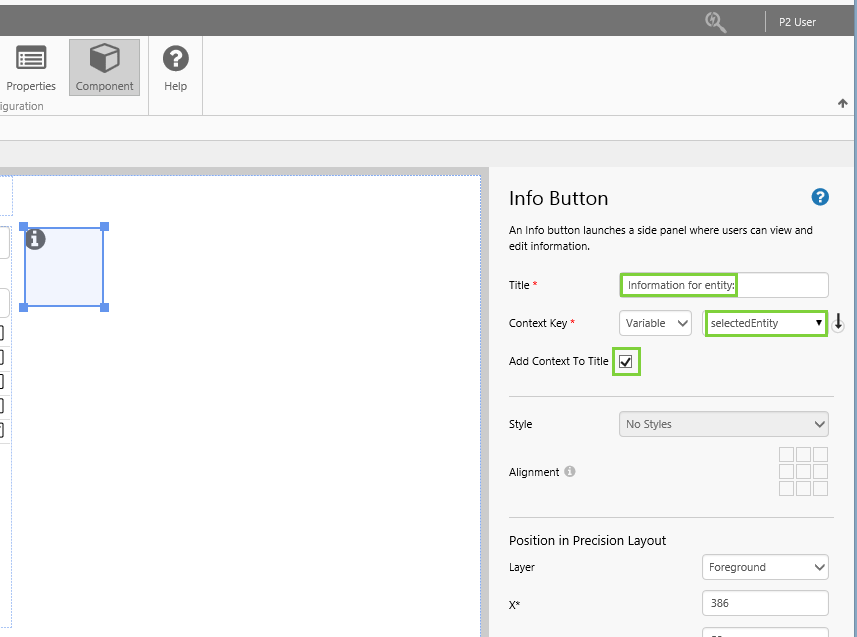Screen dimensions: 857x637
Task: Open Help from the ribbon
Action: 176,68
